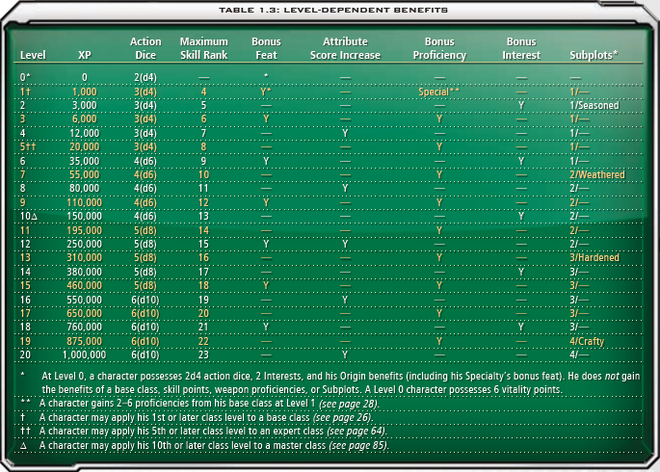Screen dimensions: 660x472
Task: Click the '1,000,000' XP value
Action: 84,355
